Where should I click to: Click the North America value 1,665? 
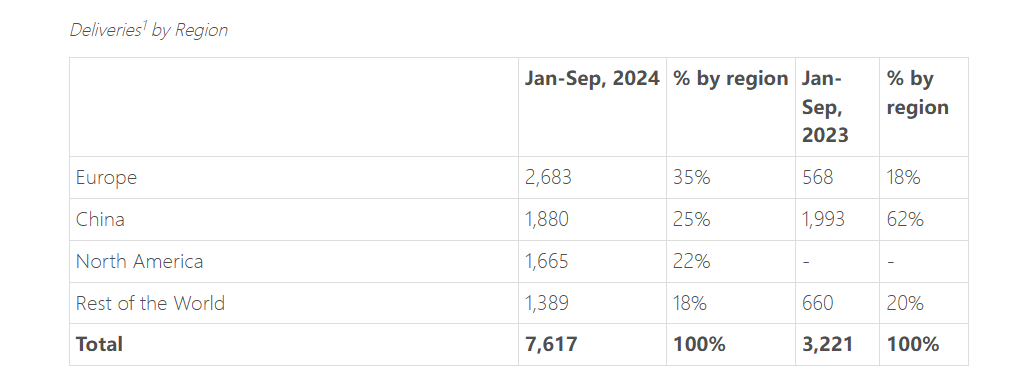(547, 261)
